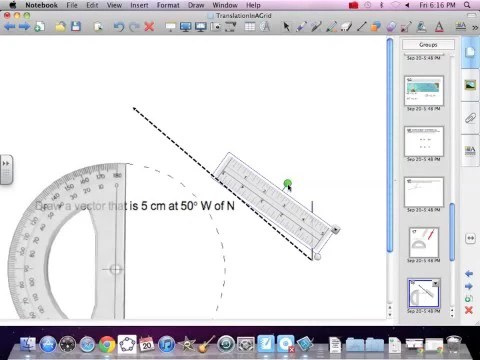Open the ruler's menu arrow handle
The width and height of the screenshot is (480, 360).
pos(335,230)
